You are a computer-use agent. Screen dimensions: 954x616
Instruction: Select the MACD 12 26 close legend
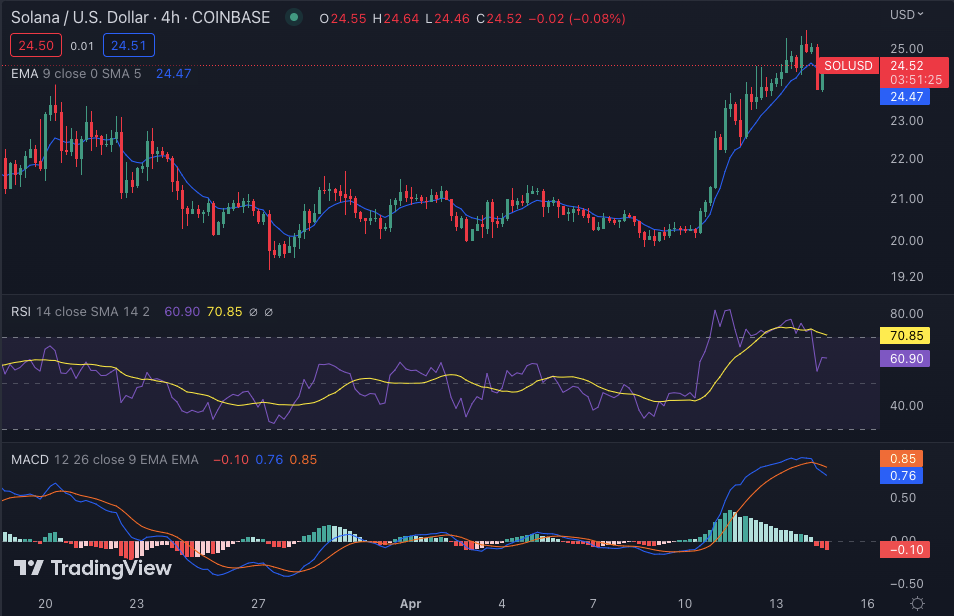(105, 460)
